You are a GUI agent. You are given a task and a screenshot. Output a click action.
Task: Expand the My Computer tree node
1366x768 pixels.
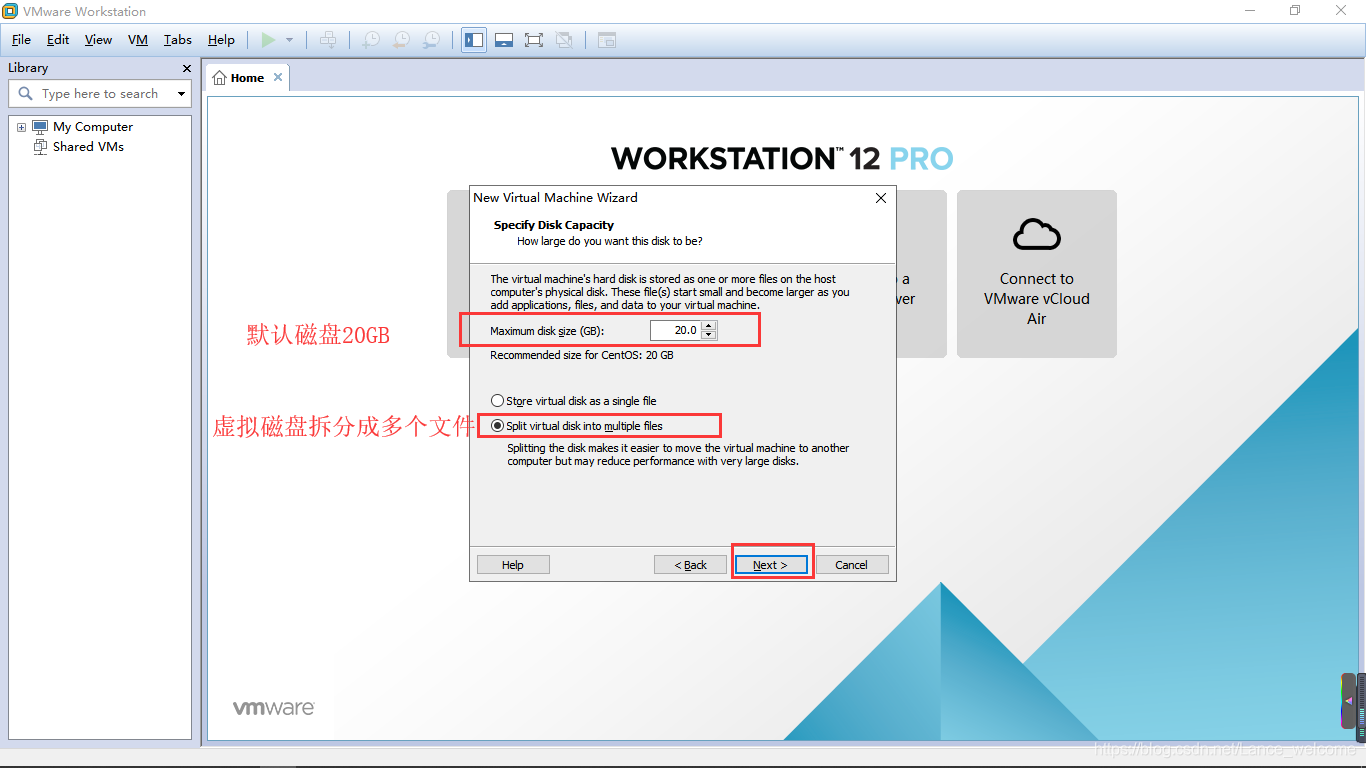(x=21, y=127)
